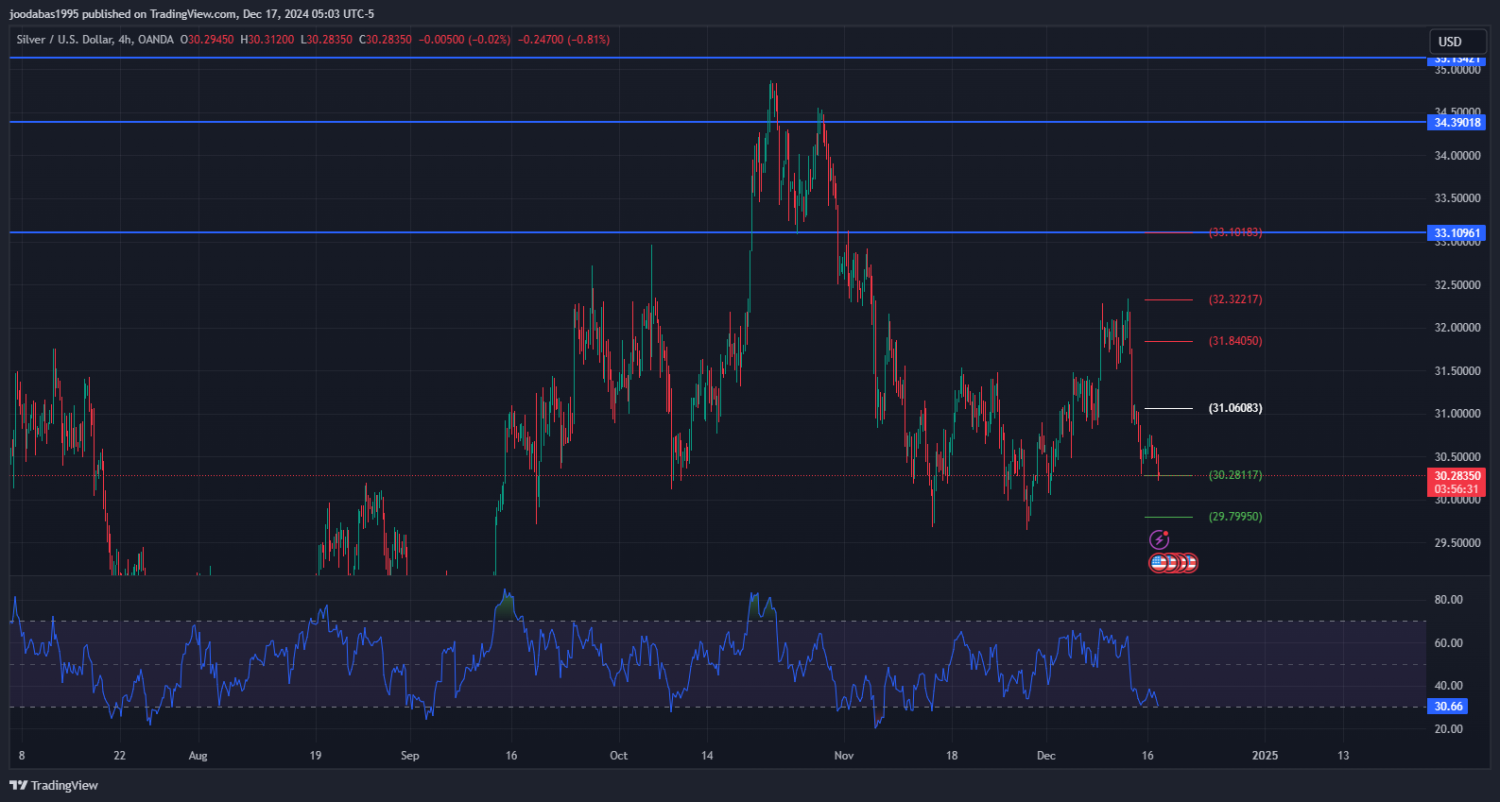1500x802 pixels.
Task: Click the 2025 label on time axis
Action: [1265, 755]
